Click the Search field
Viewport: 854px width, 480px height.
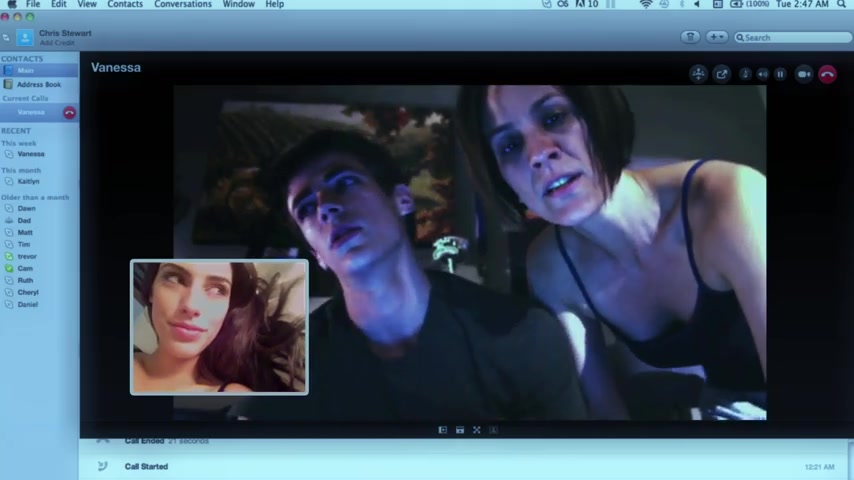[x=790, y=37]
